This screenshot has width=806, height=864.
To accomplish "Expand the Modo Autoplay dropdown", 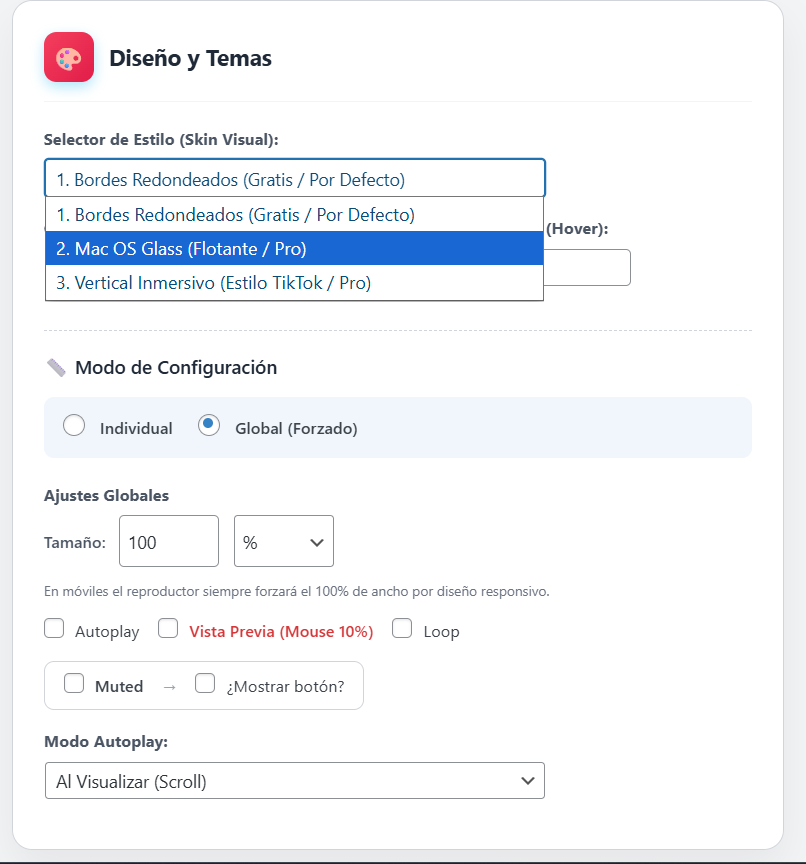I will tap(295, 781).
